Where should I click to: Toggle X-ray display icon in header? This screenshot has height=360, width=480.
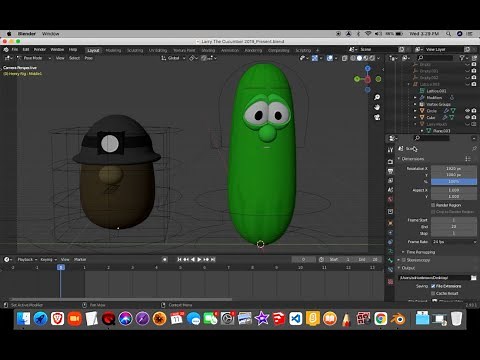[345, 58]
